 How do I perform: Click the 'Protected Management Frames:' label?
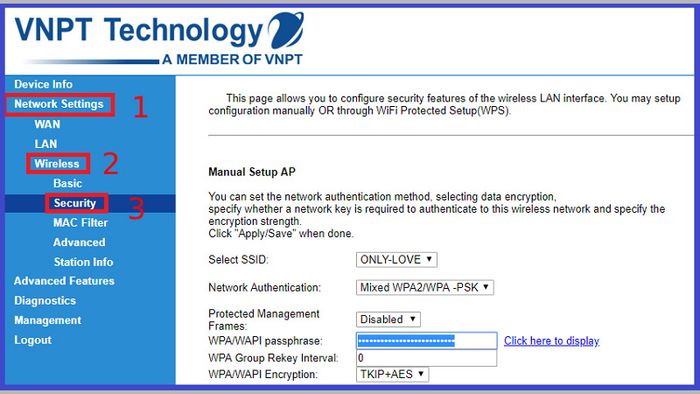[x=264, y=320]
